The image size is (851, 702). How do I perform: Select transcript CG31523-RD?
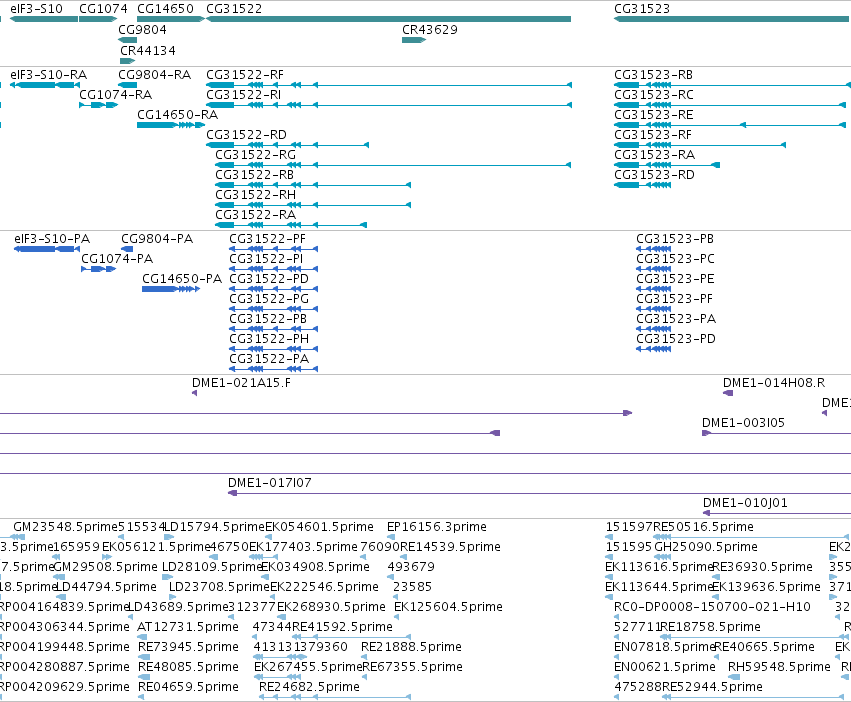(x=643, y=185)
